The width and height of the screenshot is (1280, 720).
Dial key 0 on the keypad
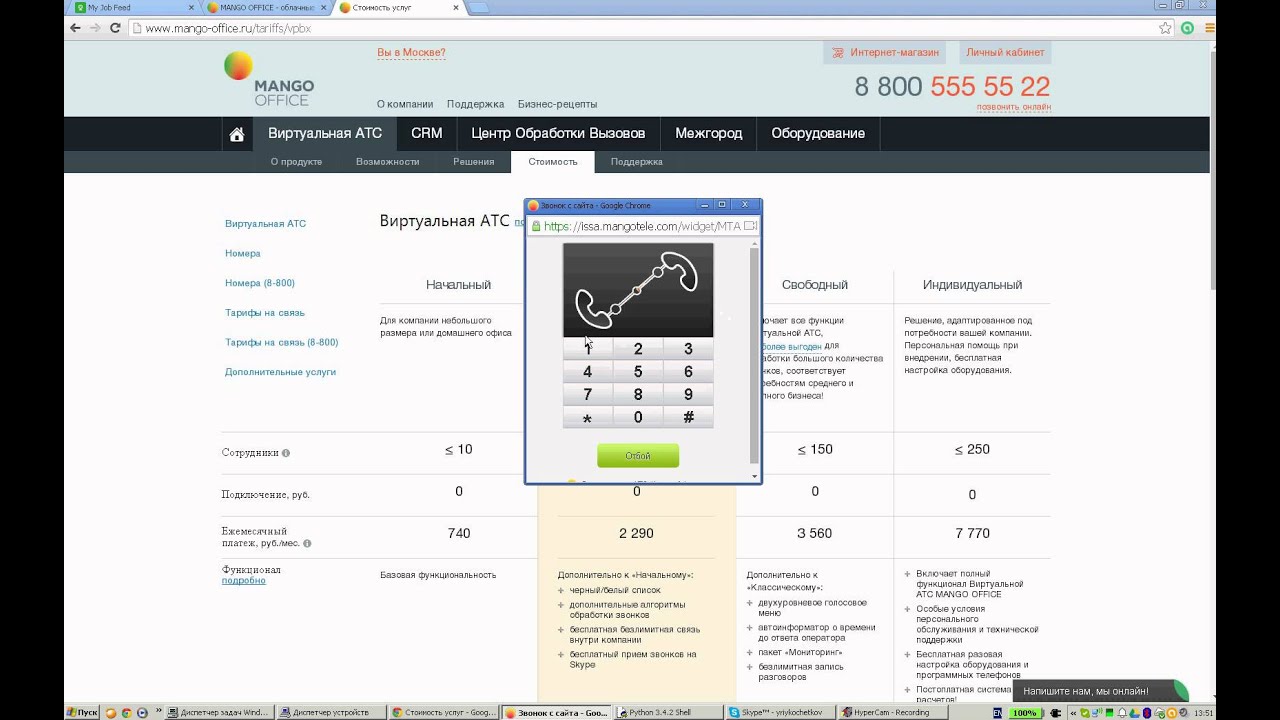point(638,418)
